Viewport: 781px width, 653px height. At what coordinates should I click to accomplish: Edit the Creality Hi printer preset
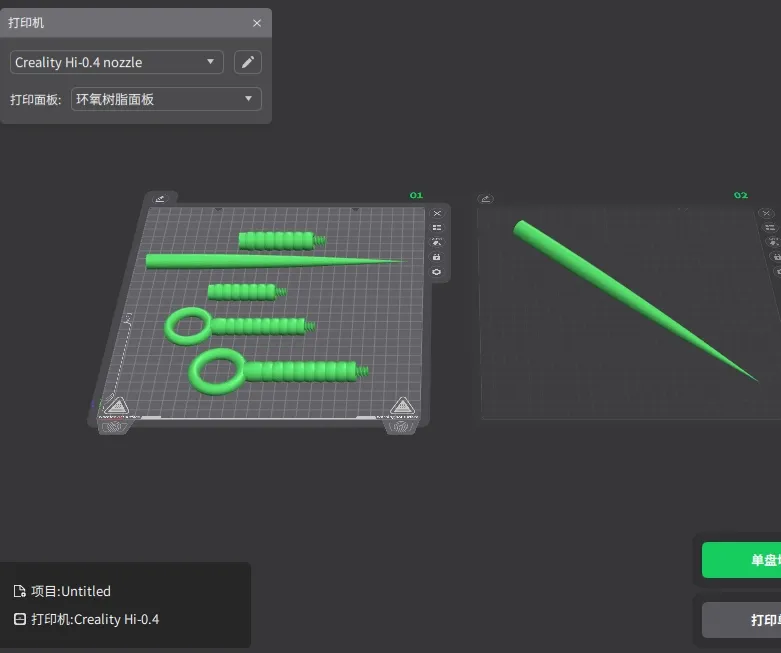point(247,62)
